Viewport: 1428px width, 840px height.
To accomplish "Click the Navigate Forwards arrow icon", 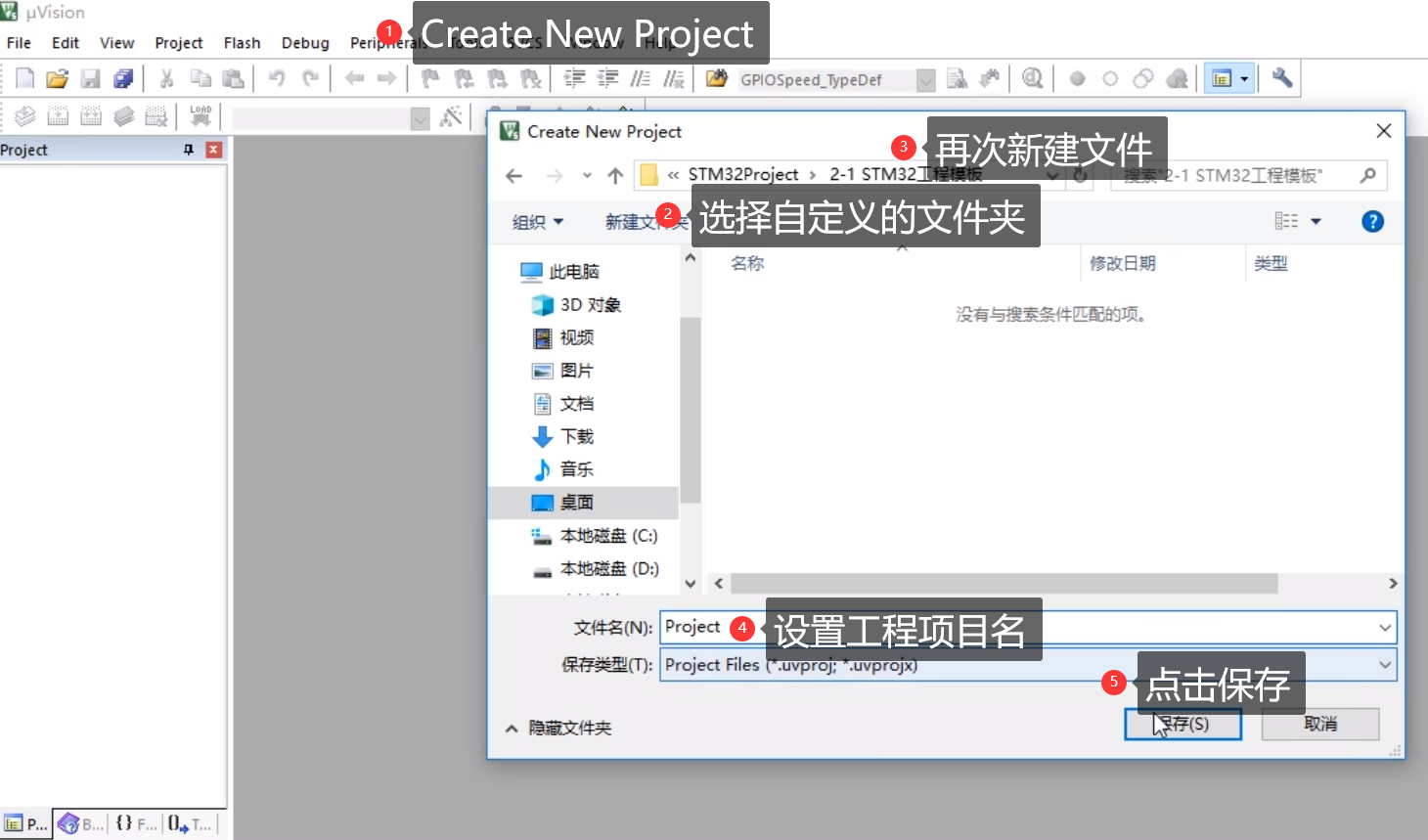I will pyautogui.click(x=387, y=79).
